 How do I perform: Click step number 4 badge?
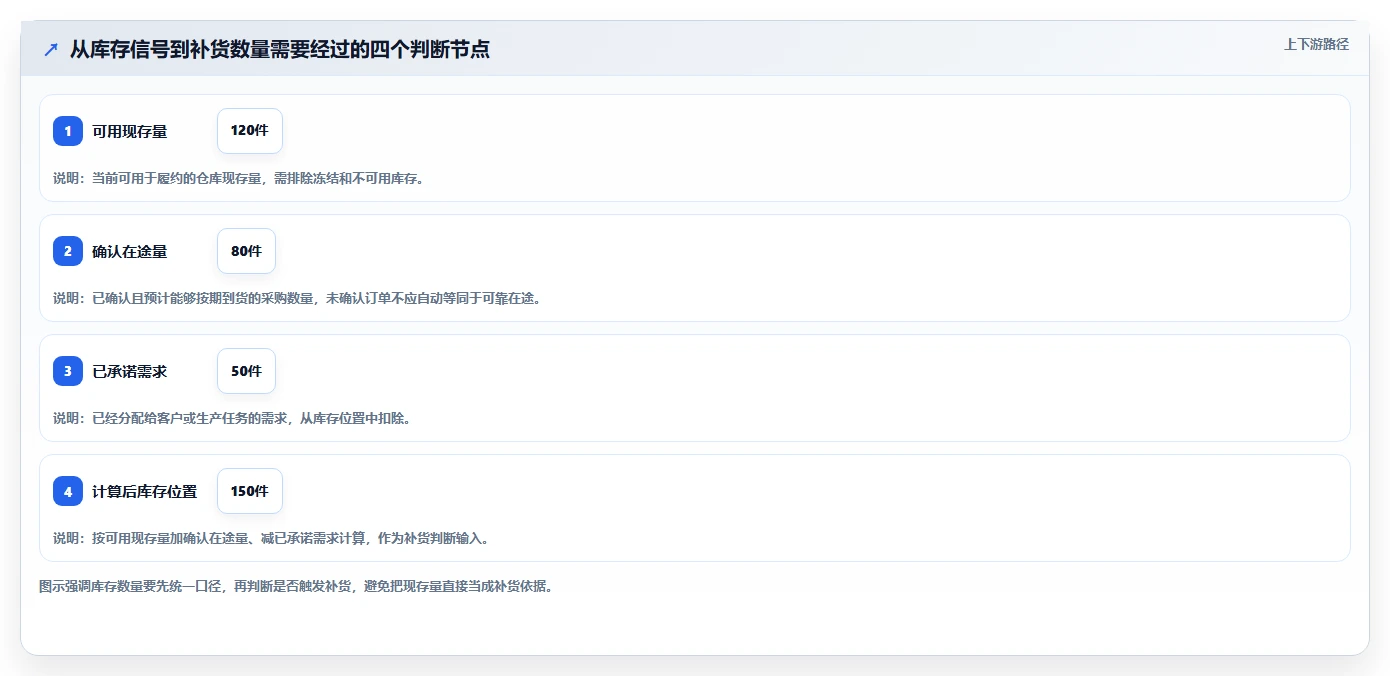point(68,491)
